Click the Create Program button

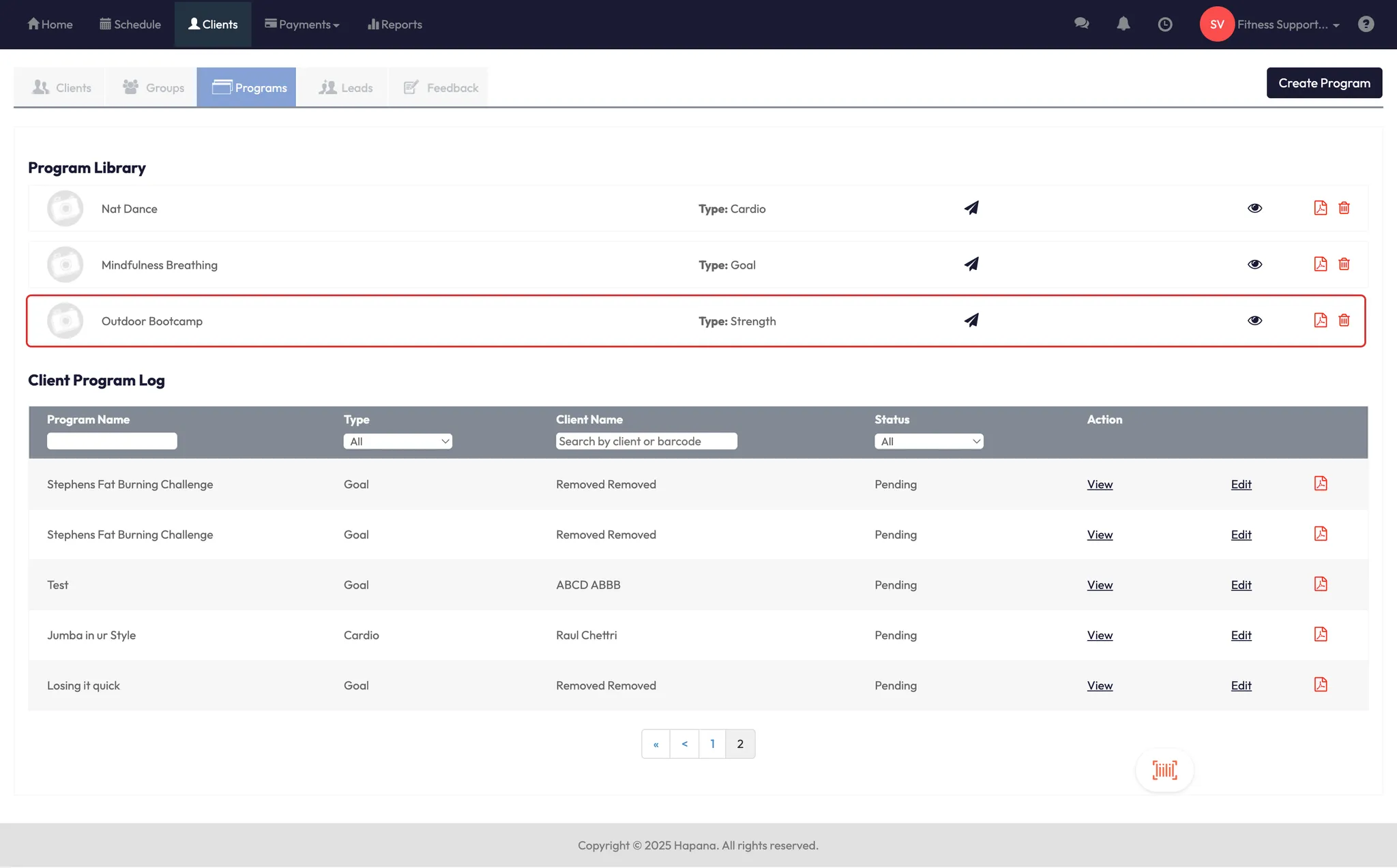[1323, 83]
